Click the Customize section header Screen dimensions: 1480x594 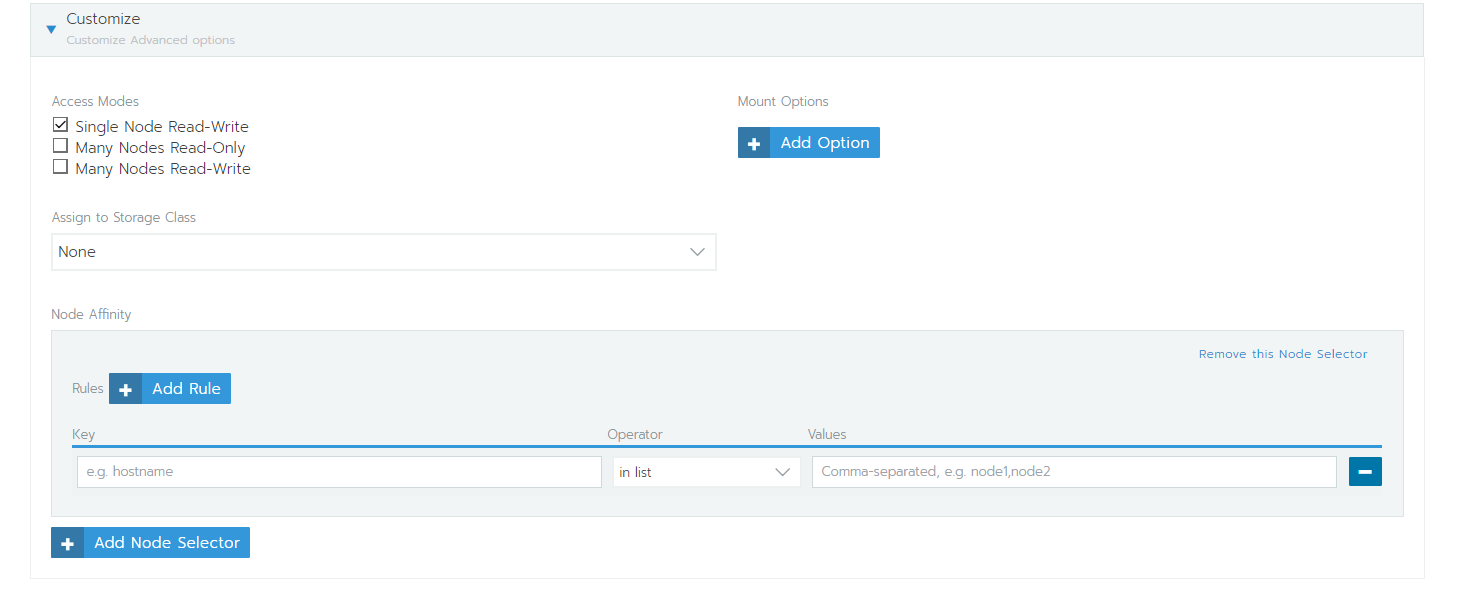103,18
